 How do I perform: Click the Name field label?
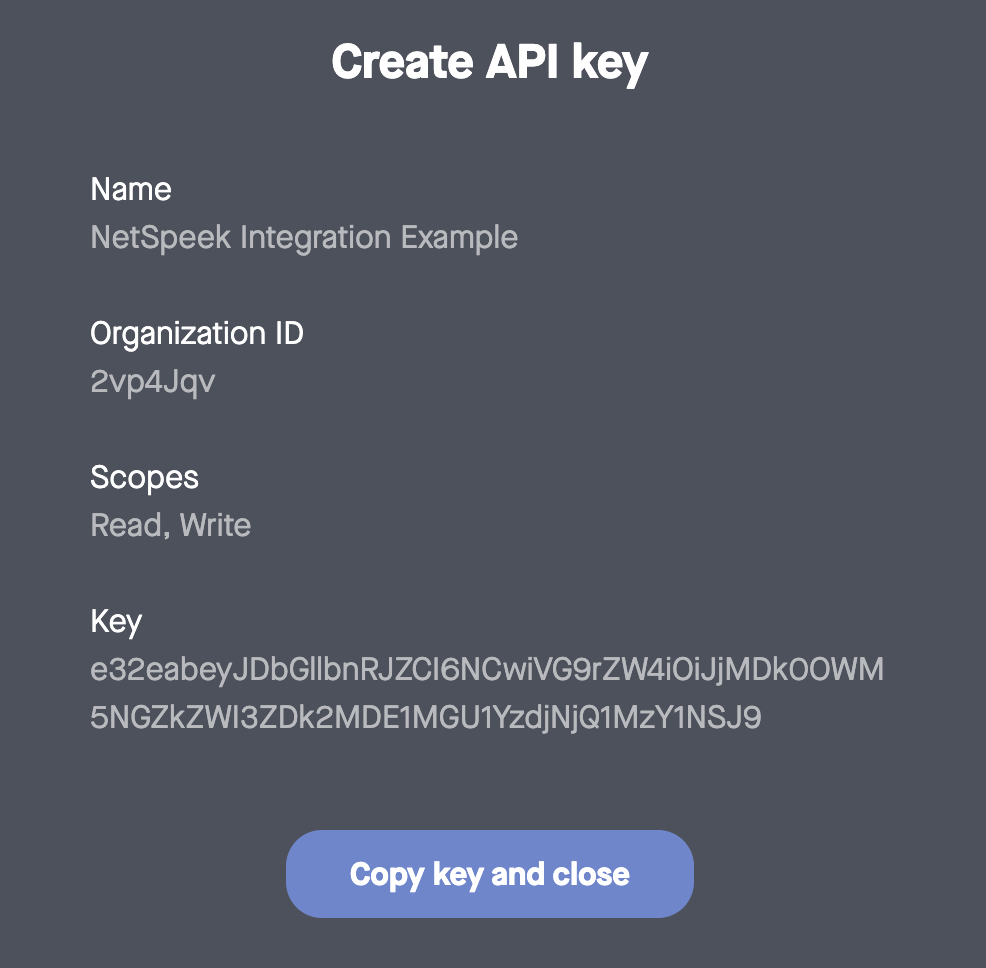131,189
